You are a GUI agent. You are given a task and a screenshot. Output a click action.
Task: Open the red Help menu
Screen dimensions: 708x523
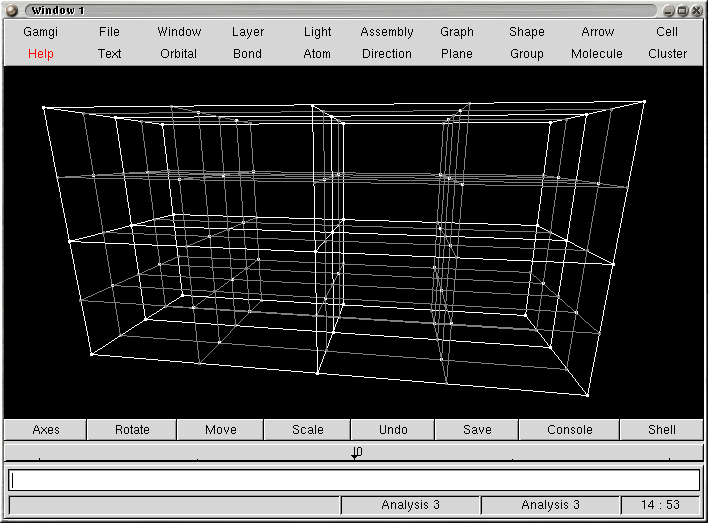[41, 54]
